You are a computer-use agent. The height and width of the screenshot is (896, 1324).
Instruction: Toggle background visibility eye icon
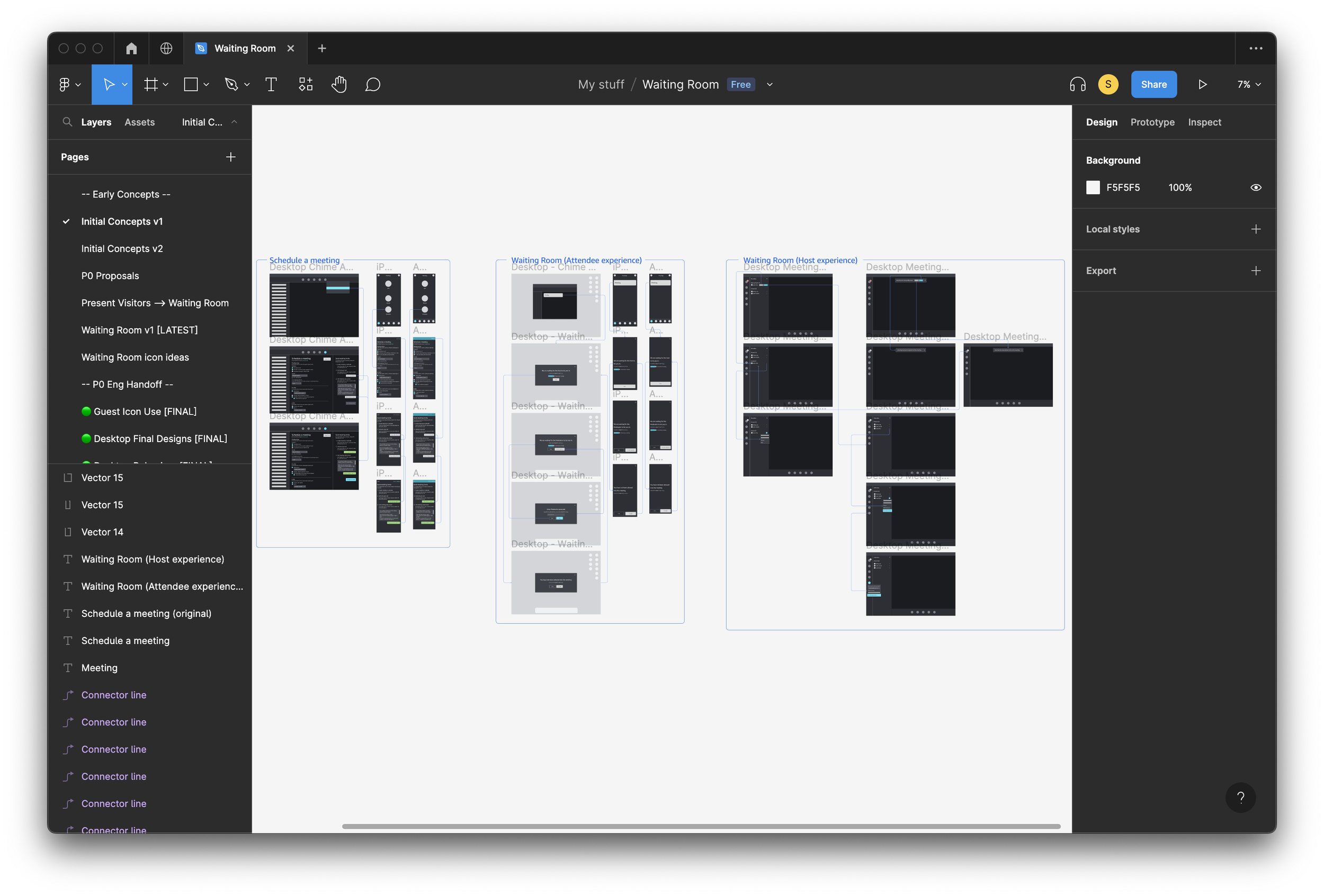[1256, 187]
